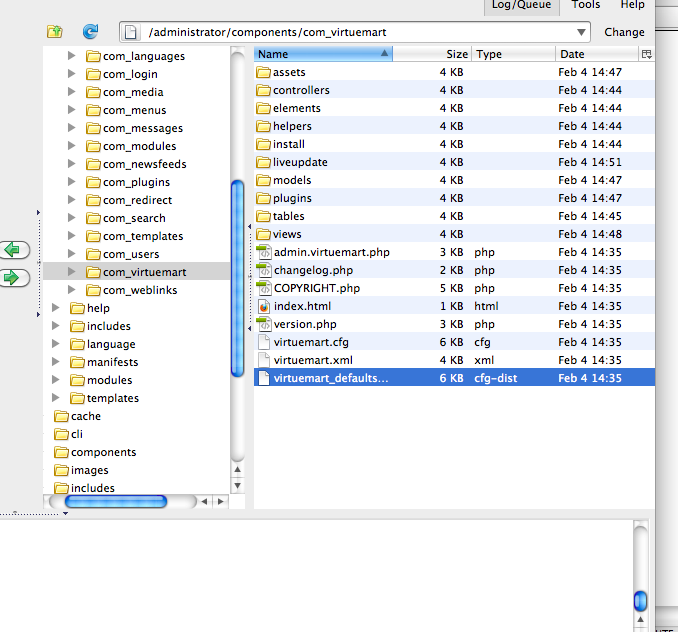Select the components folder in tree
Image resolution: width=678 pixels, height=632 pixels.
pos(103,452)
